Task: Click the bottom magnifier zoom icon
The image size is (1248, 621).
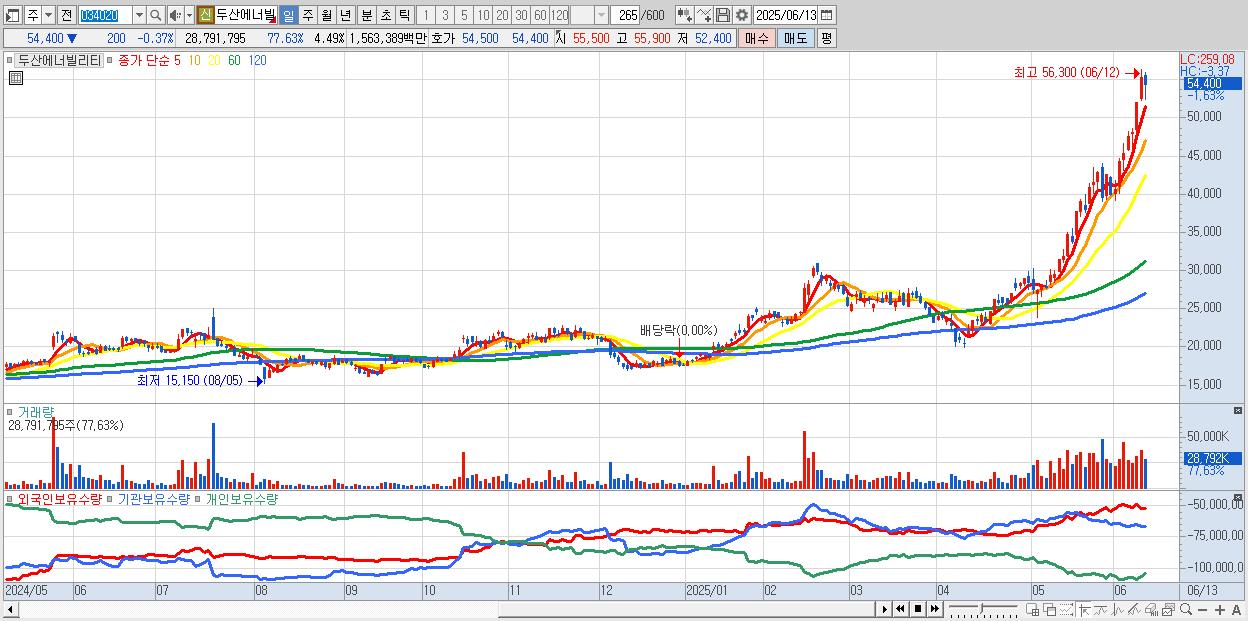Action: point(1185,609)
